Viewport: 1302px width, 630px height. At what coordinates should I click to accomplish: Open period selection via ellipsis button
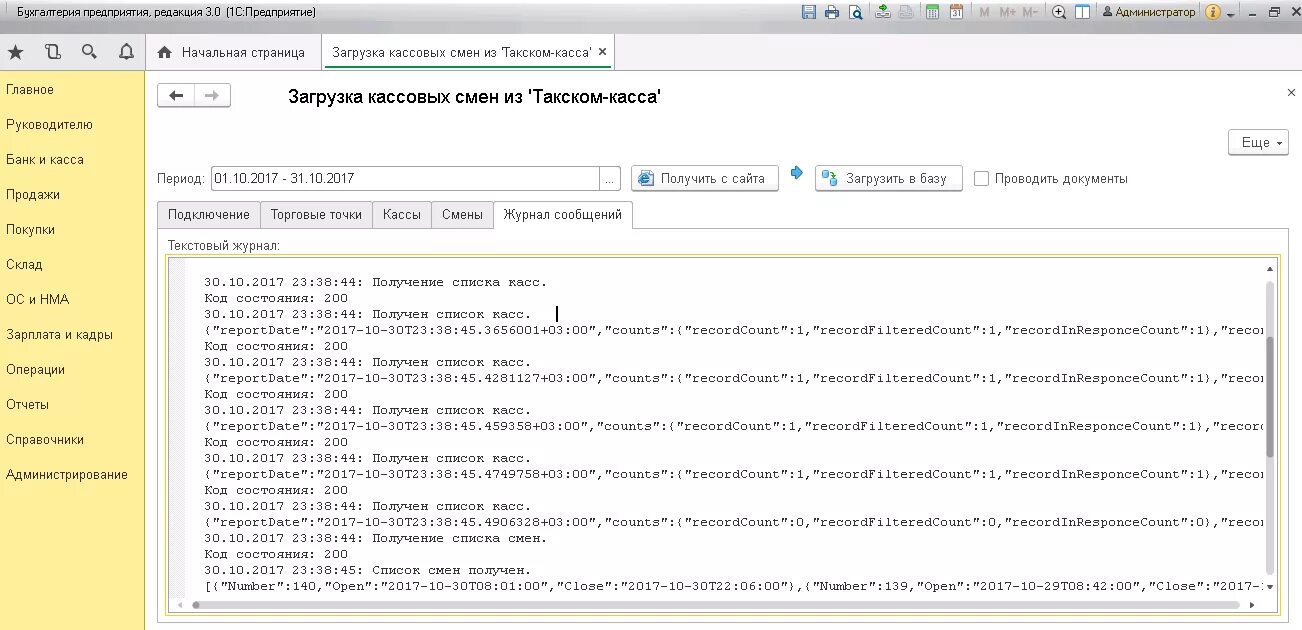(x=609, y=179)
